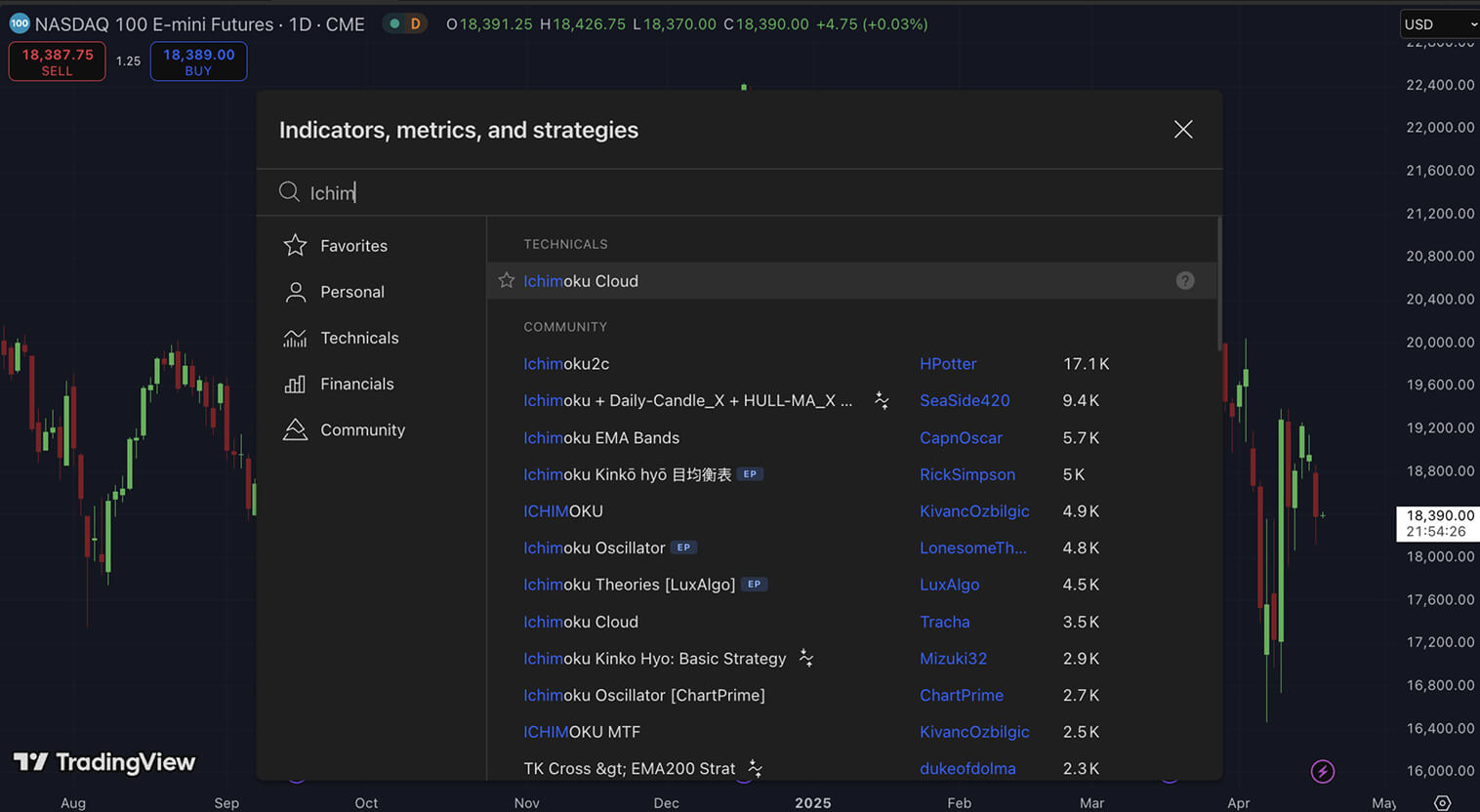Select the Ichimoku EMA Bands script

tap(601, 438)
